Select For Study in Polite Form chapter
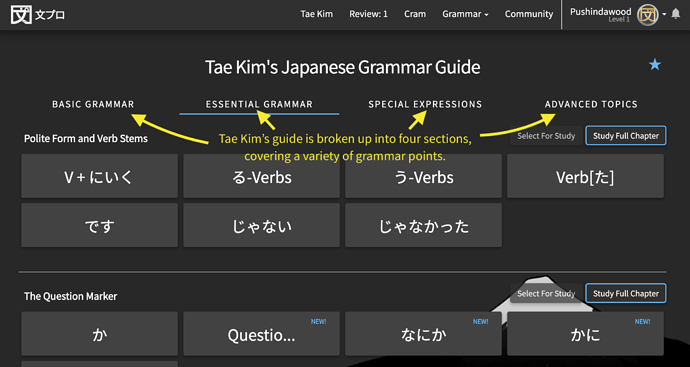 (546, 136)
